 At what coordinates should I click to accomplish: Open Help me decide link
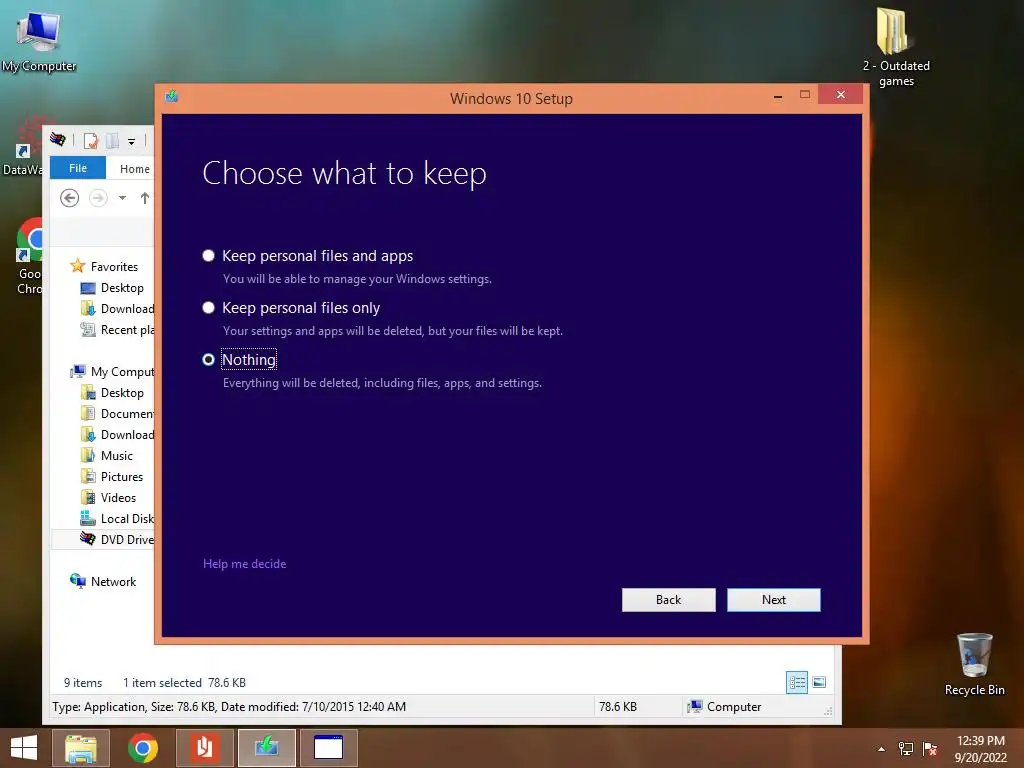pos(244,564)
